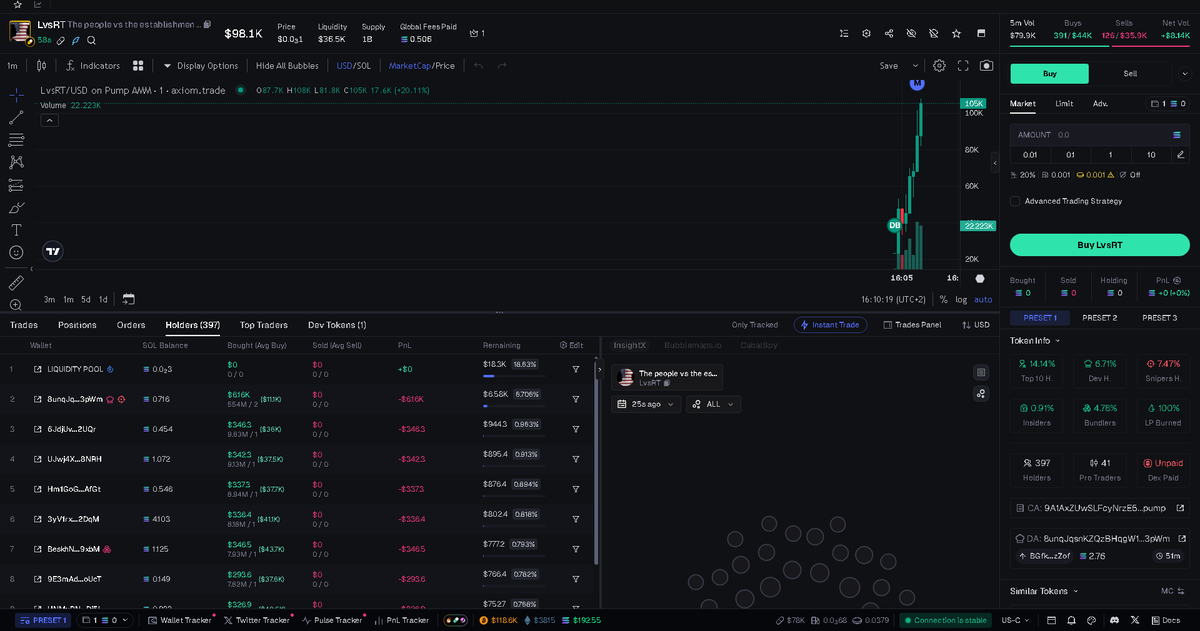Open the emoji sticker tool
Screen dimensions: 1200x631
click(x=16, y=252)
